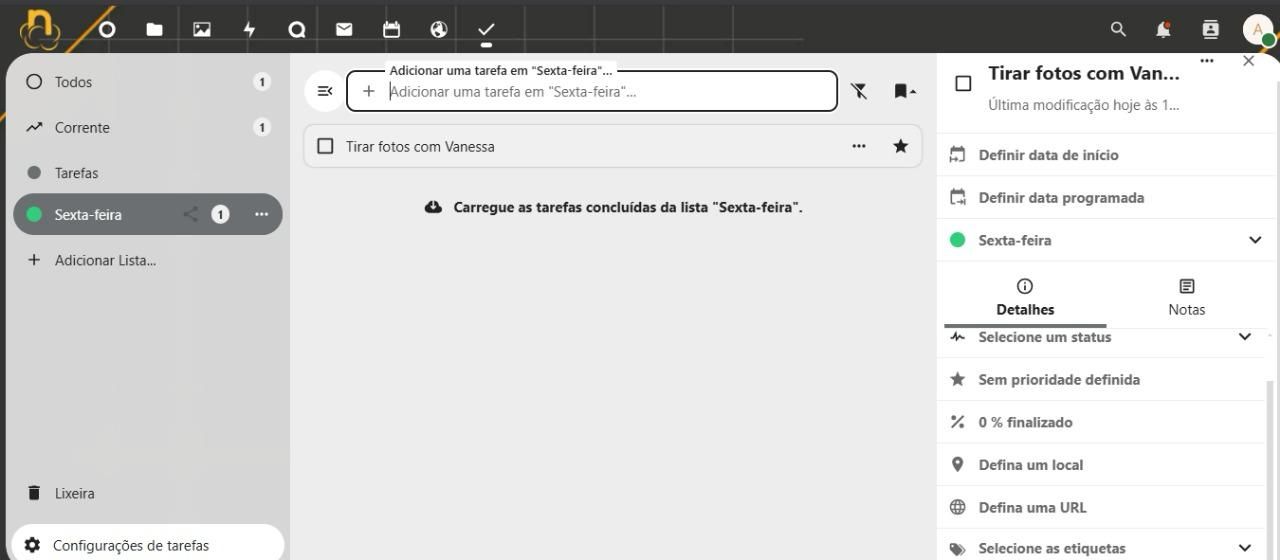
Task: Open actions menu on Tirar fotos com Vanessa row
Action: tap(859, 146)
